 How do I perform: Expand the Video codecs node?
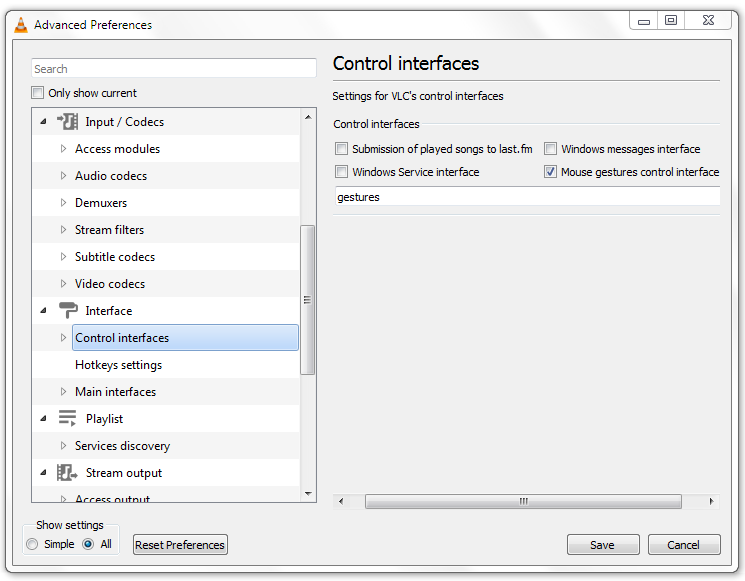(63, 284)
